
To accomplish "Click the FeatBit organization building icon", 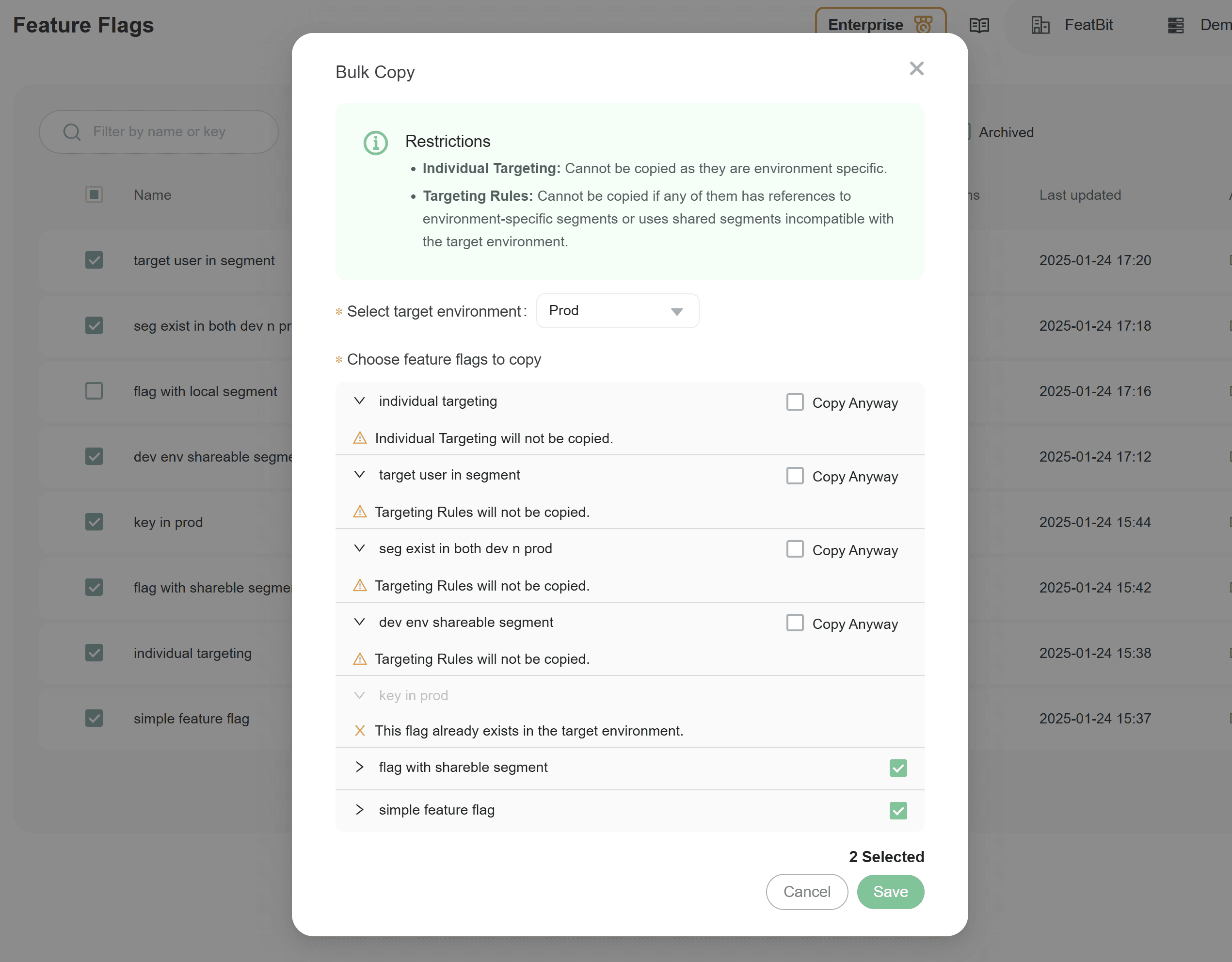I will (x=1041, y=25).
